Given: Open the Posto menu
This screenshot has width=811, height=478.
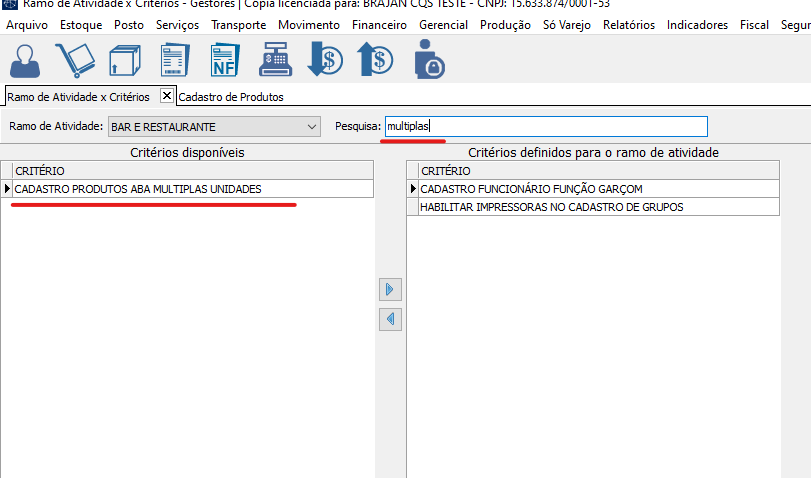Looking at the screenshot, I should (x=129, y=25).
